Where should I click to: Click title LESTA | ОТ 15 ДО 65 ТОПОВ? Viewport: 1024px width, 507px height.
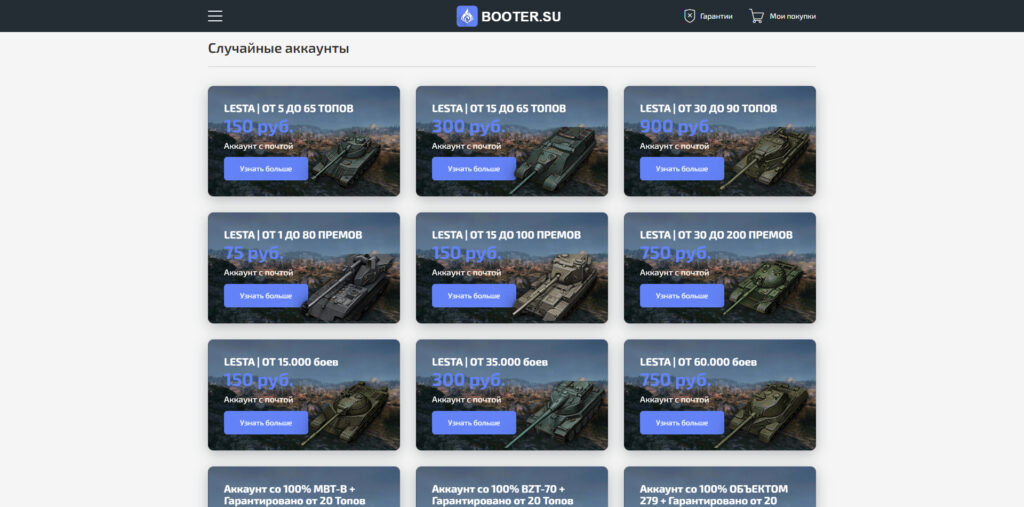(x=499, y=108)
